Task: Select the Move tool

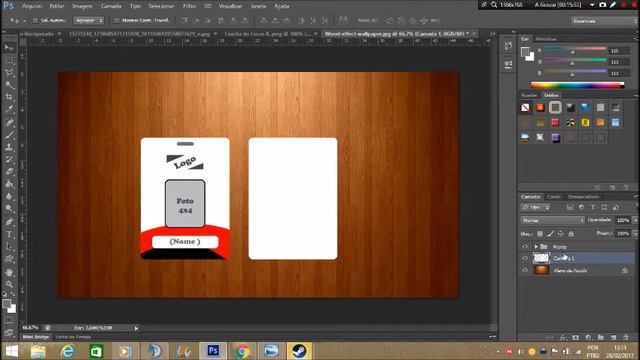Action: coord(9,48)
